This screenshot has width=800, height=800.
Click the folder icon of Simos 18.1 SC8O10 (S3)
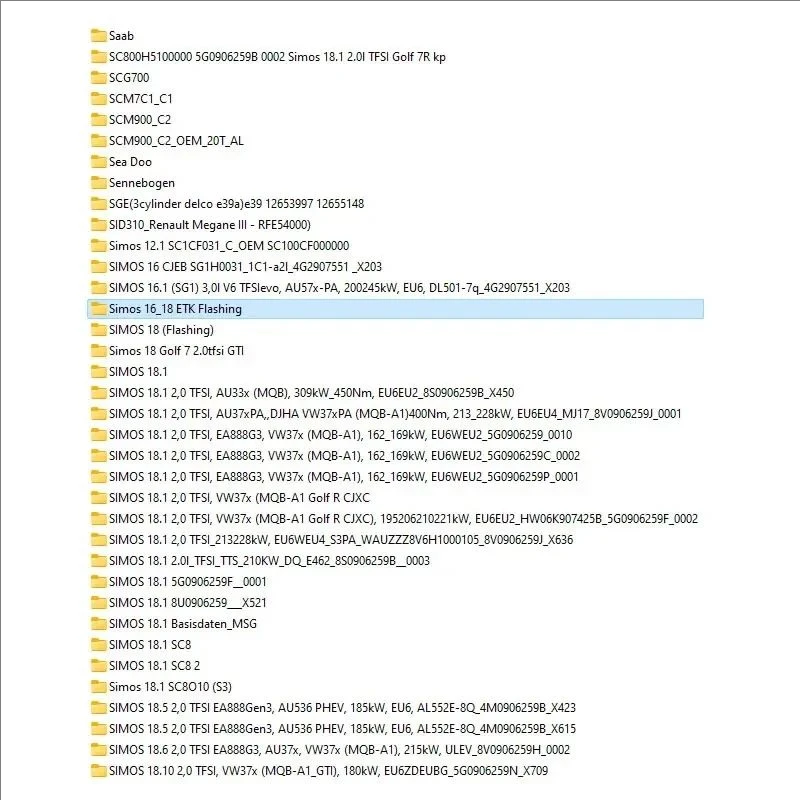98,687
